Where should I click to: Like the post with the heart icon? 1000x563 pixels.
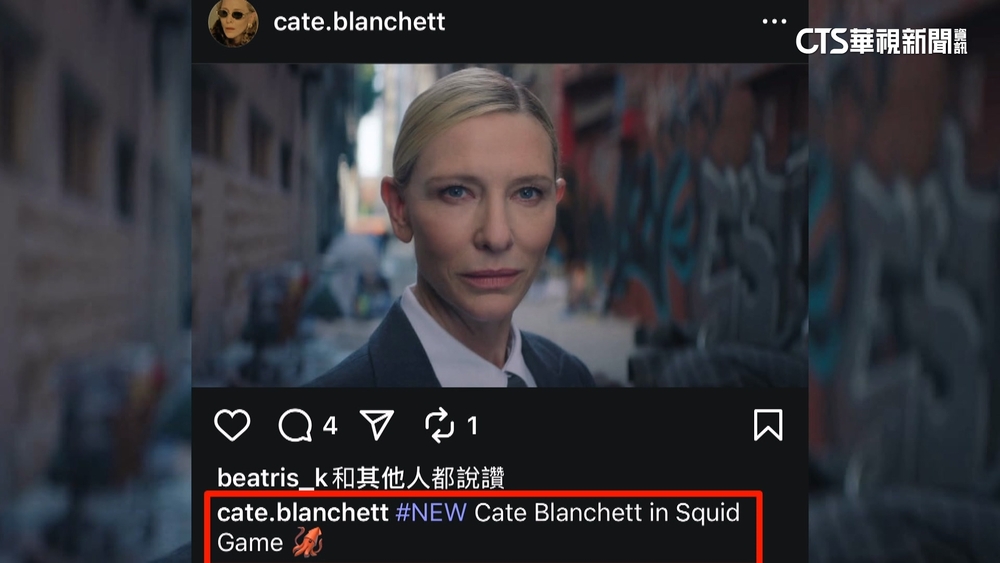(232, 425)
